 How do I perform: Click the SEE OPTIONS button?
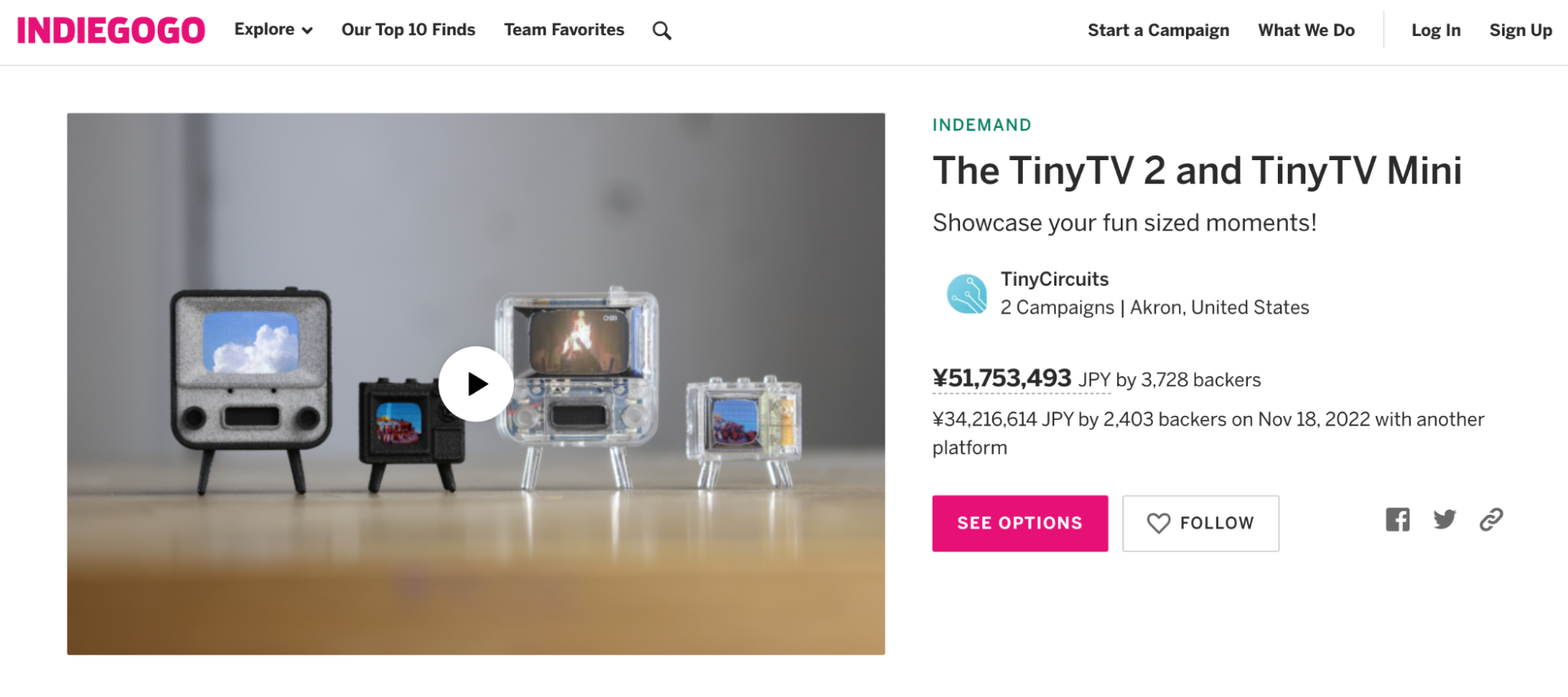1020,523
